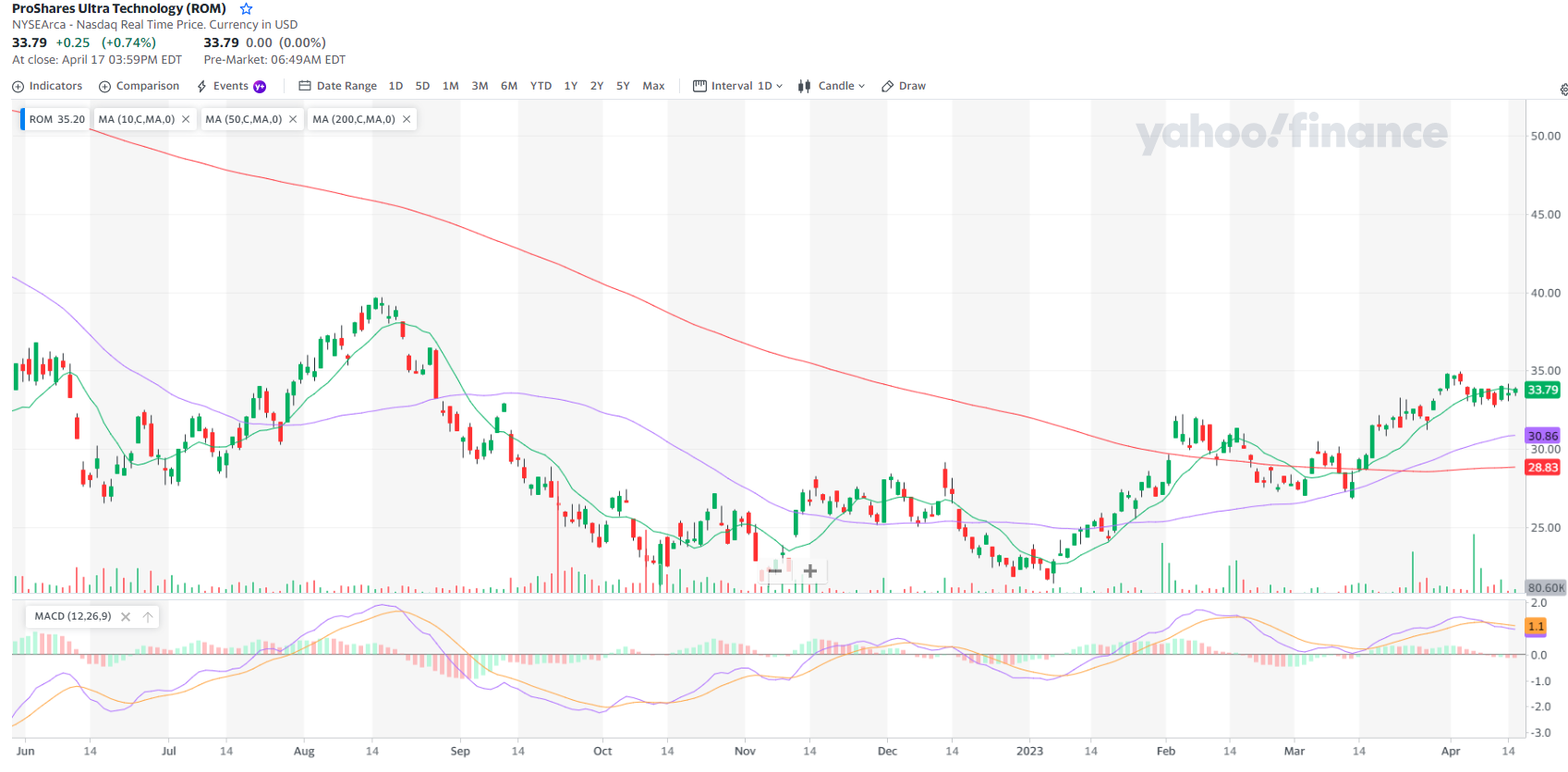Select the 1D date range

[395, 86]
